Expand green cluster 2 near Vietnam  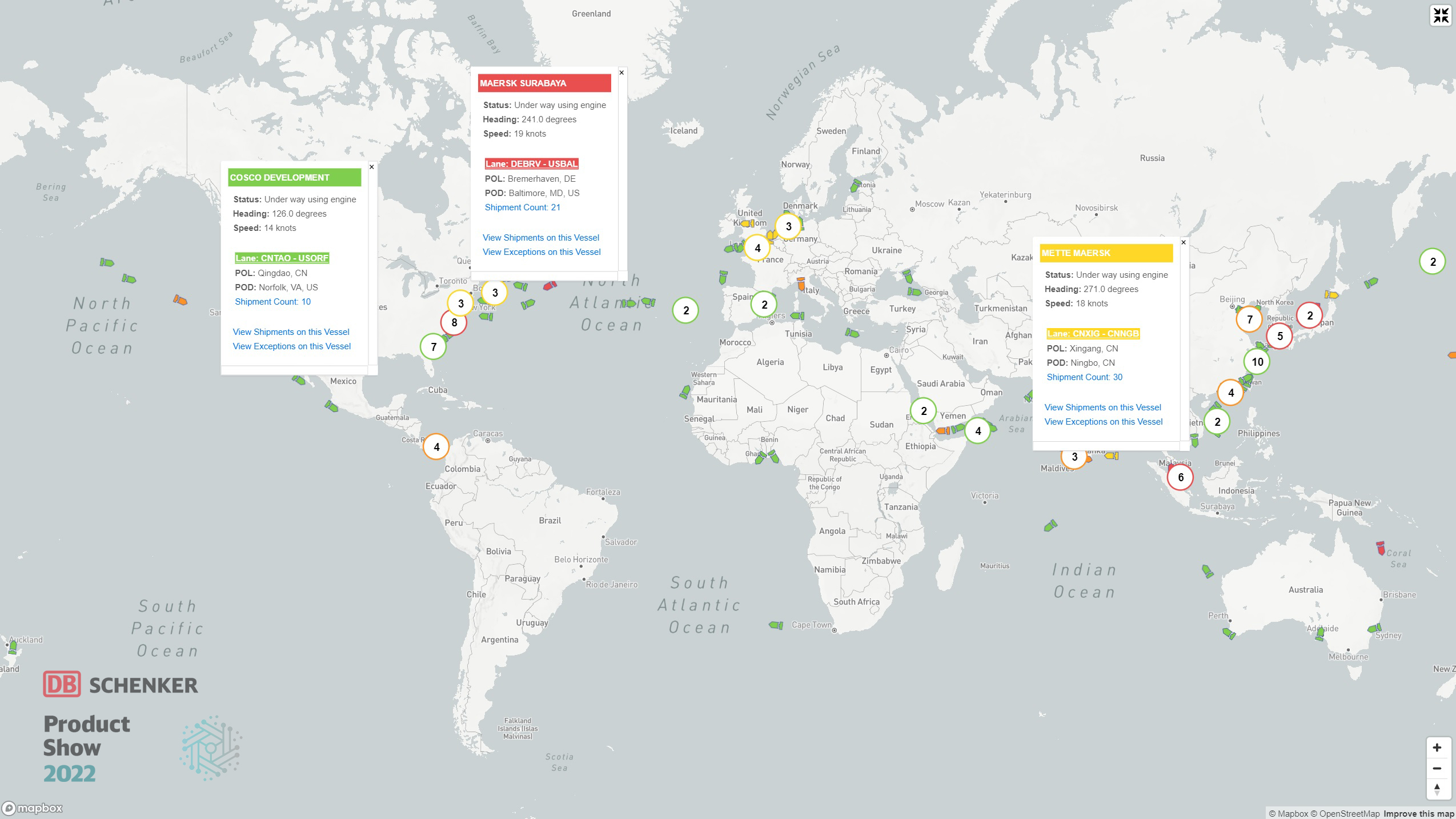click(x=1217, y=422)
